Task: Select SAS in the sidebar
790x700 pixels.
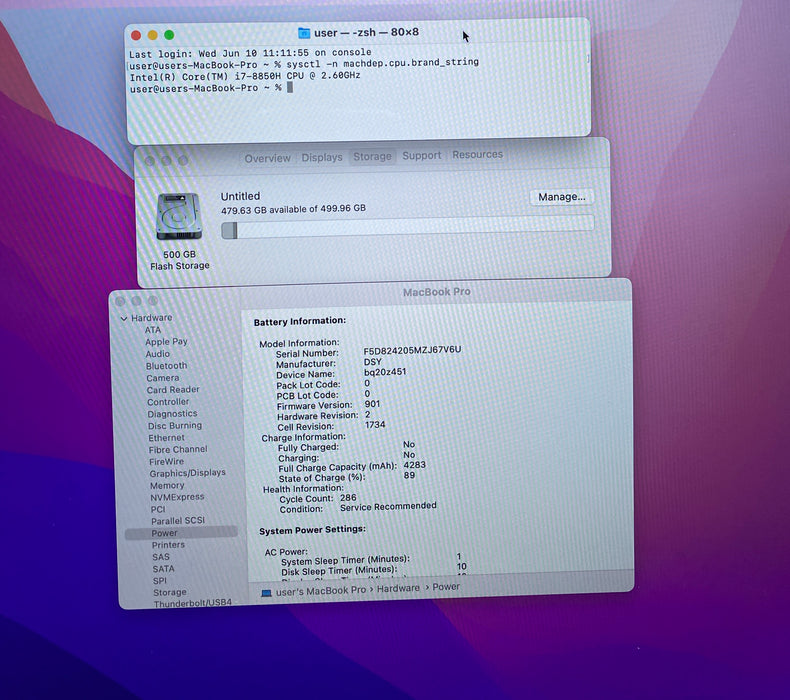Action: point(161,557)
